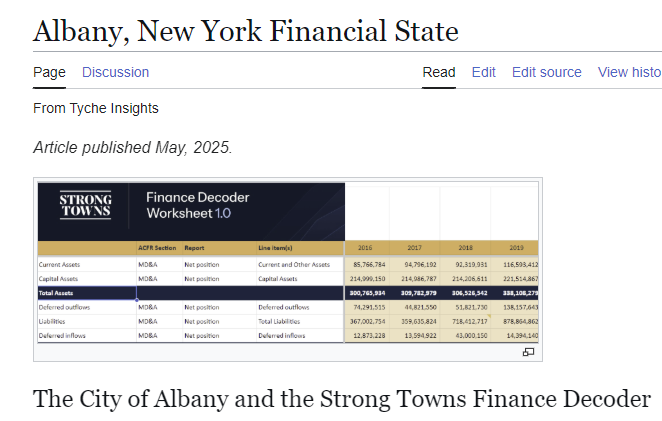Click the Albany, New York Financial State heading

tap(245, 31)
